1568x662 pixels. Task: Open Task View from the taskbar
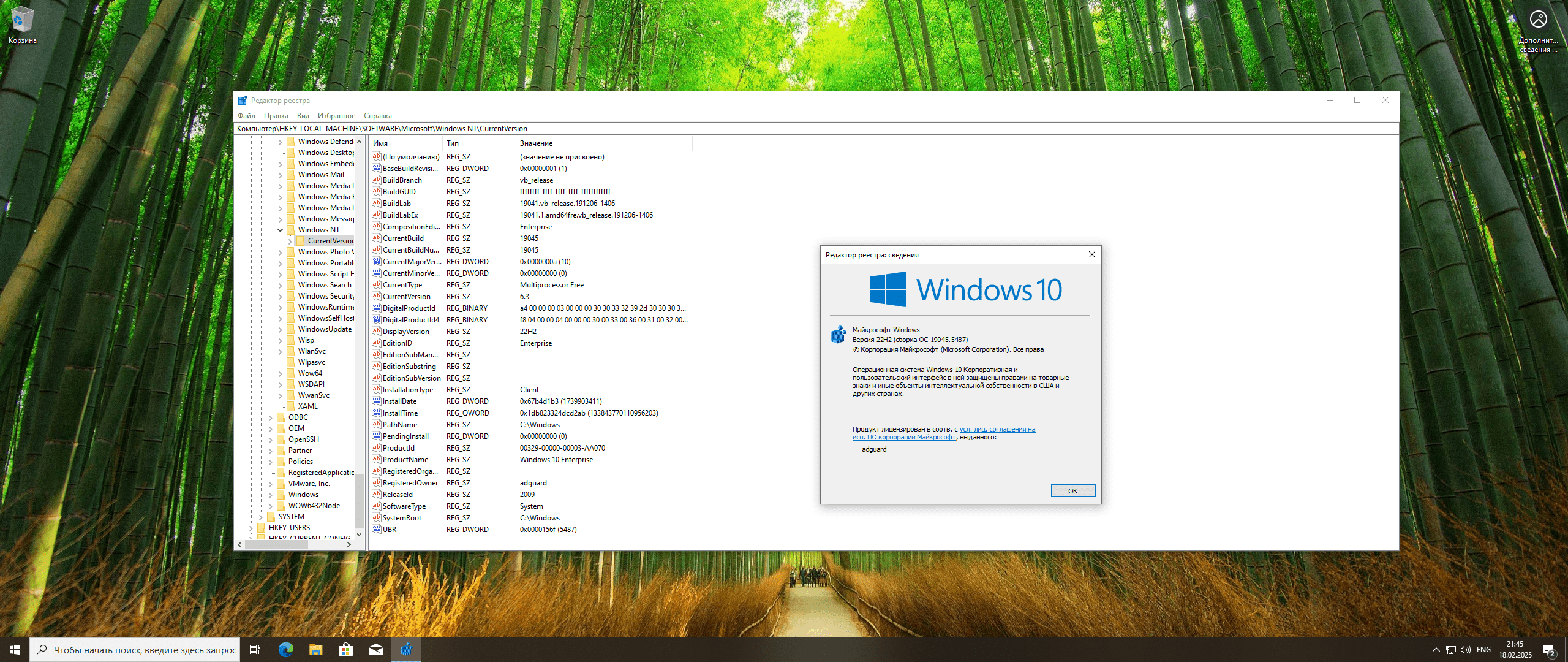click(255, 650)
